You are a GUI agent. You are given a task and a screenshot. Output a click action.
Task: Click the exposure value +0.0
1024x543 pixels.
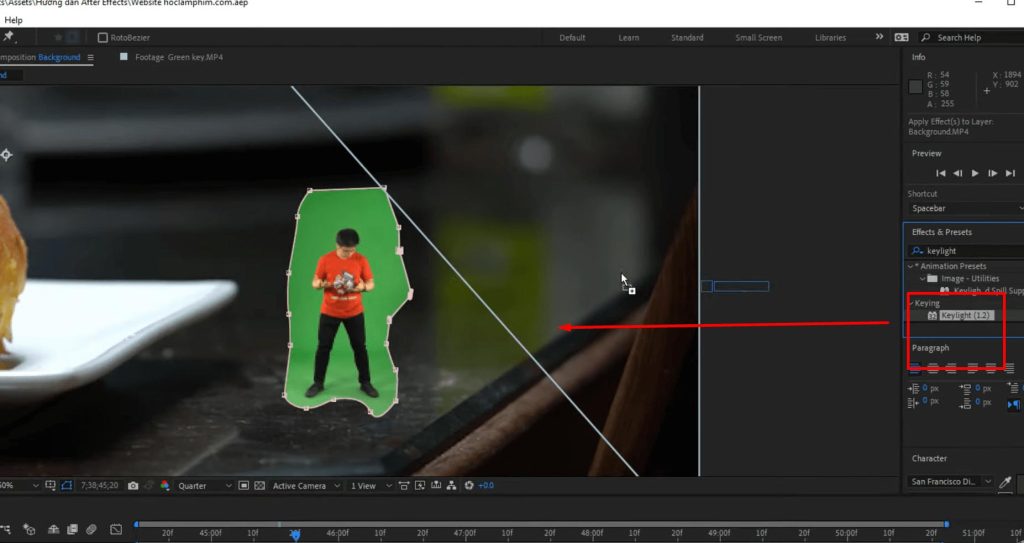tap(486, 485)
